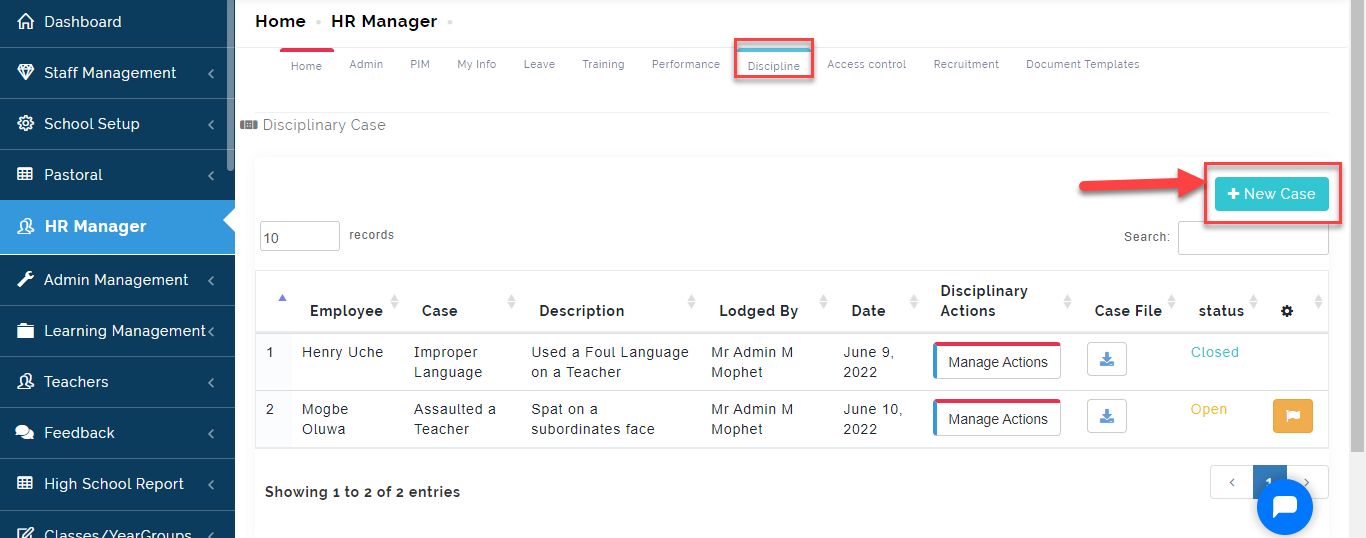Sort table by Date column
Viewport: 1366px width, 538px height.
[914, 301]
